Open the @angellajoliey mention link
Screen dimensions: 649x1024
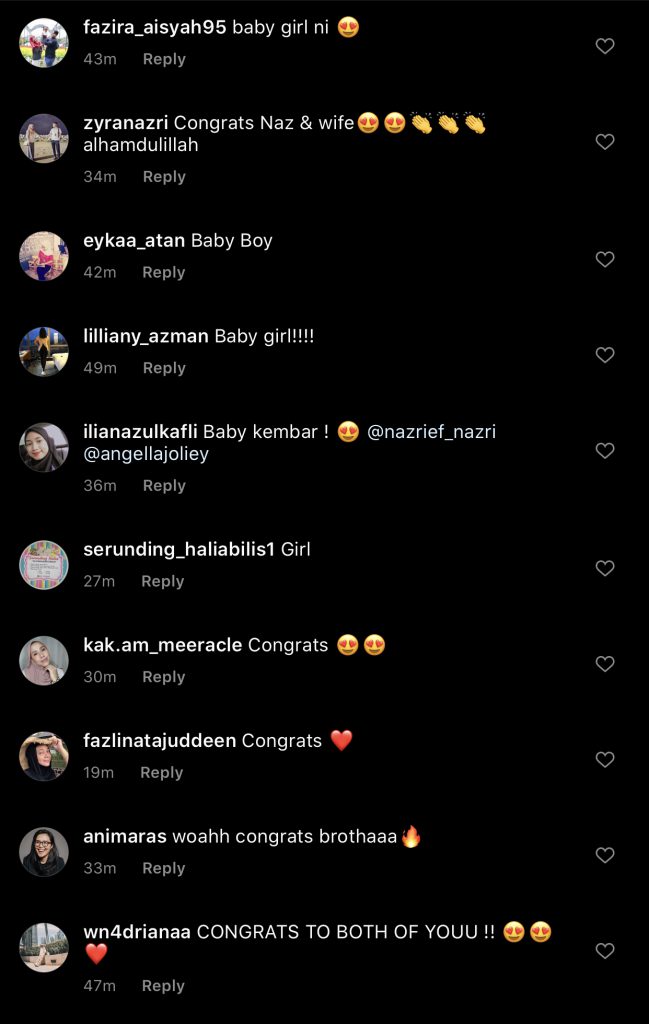pos(146,454)
